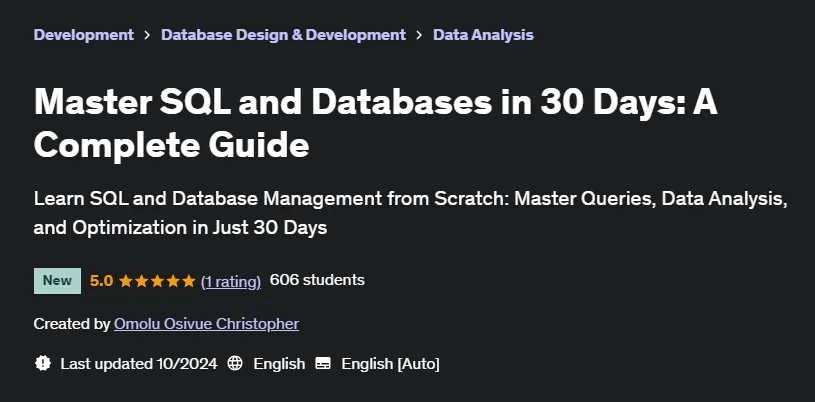Click the last updated alert badge icon
Image resolution: width=815 pixels, height=402 pixels.
click(43, 363)
